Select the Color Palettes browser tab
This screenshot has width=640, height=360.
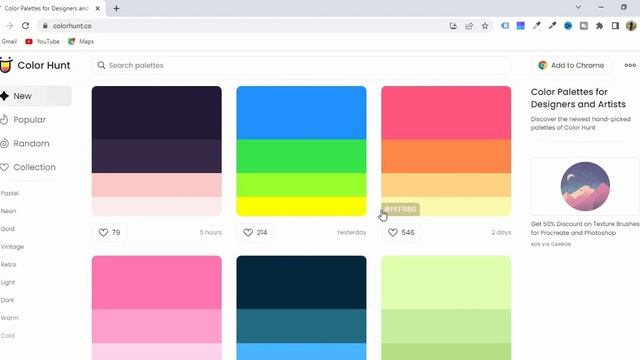click(x=51, y=8)
